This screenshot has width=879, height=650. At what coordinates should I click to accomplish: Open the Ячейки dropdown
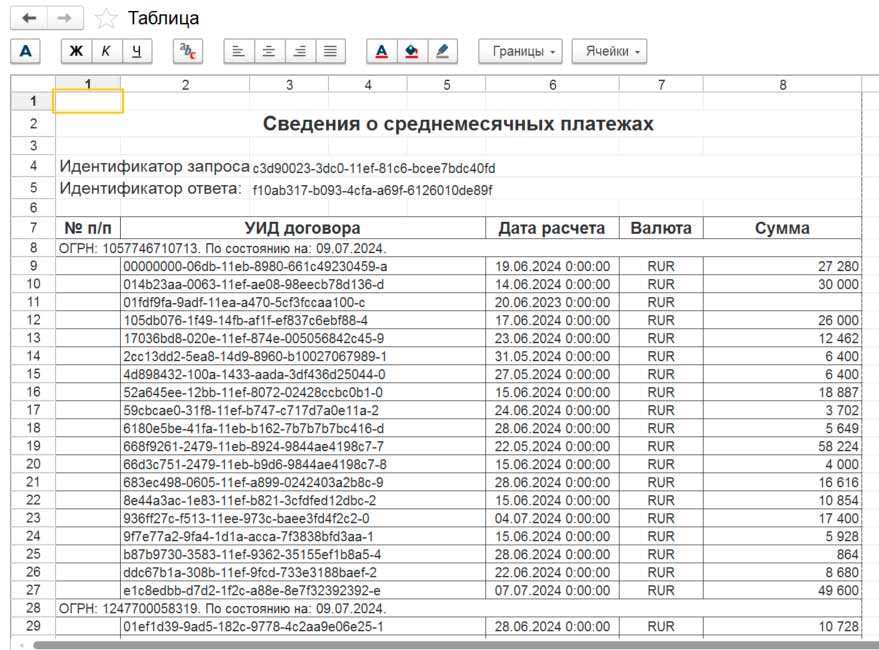pyautogui.click(x=609, y=52)
